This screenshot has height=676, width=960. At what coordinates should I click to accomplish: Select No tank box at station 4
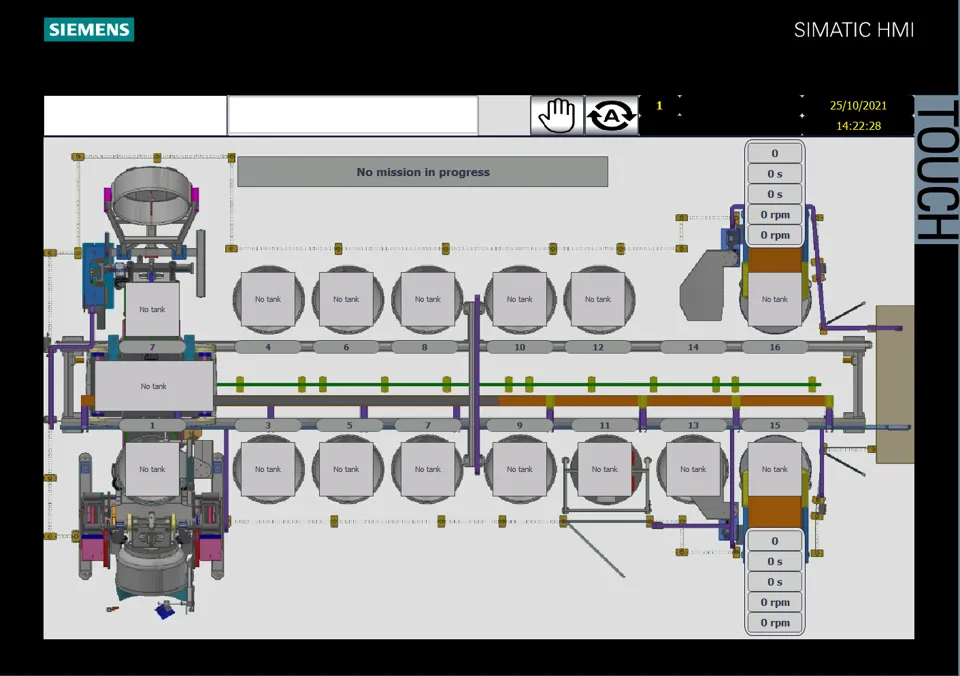coord(268,299)
